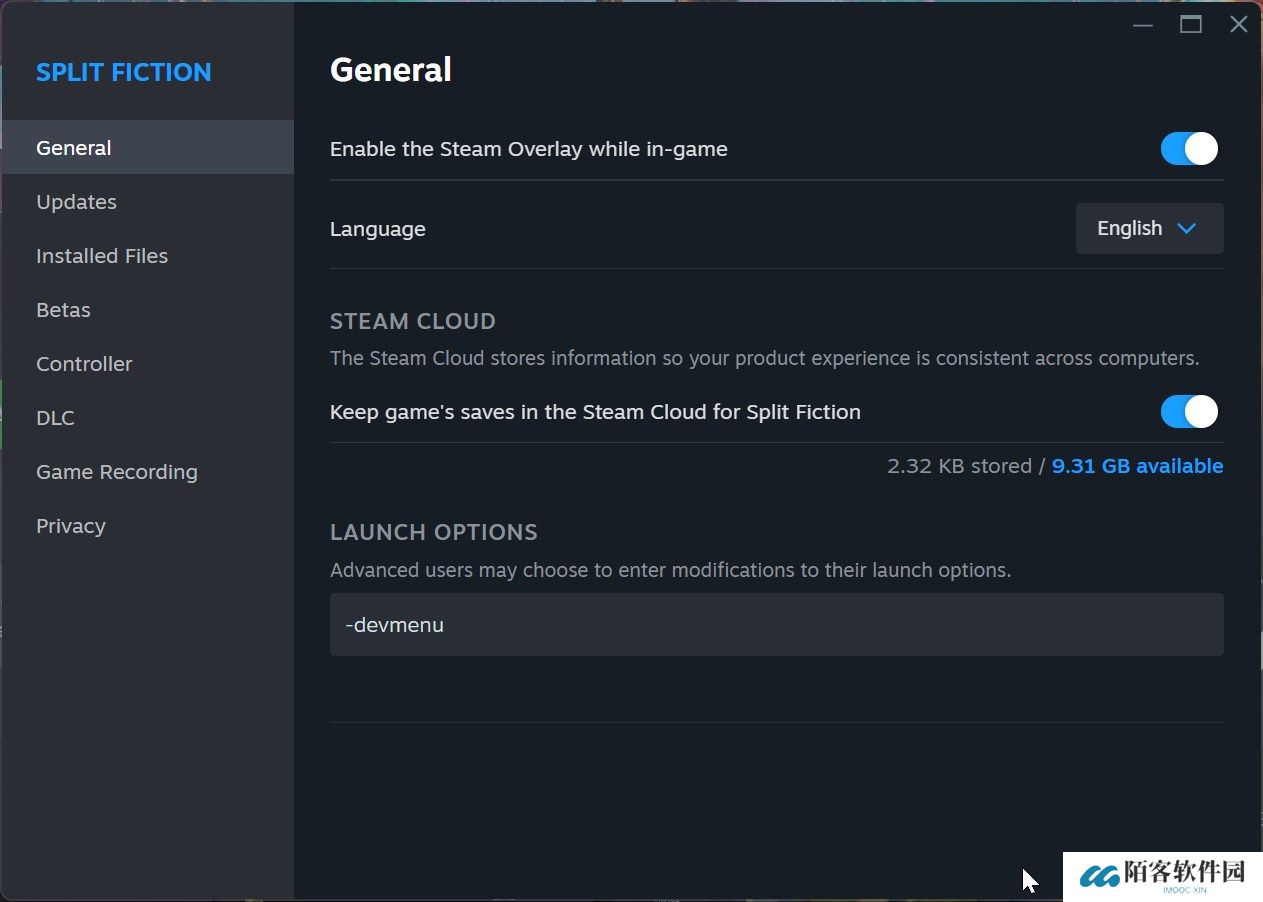Open the Updates section
The height and width of the screenshot is (902, 1263).
(76, 202)
